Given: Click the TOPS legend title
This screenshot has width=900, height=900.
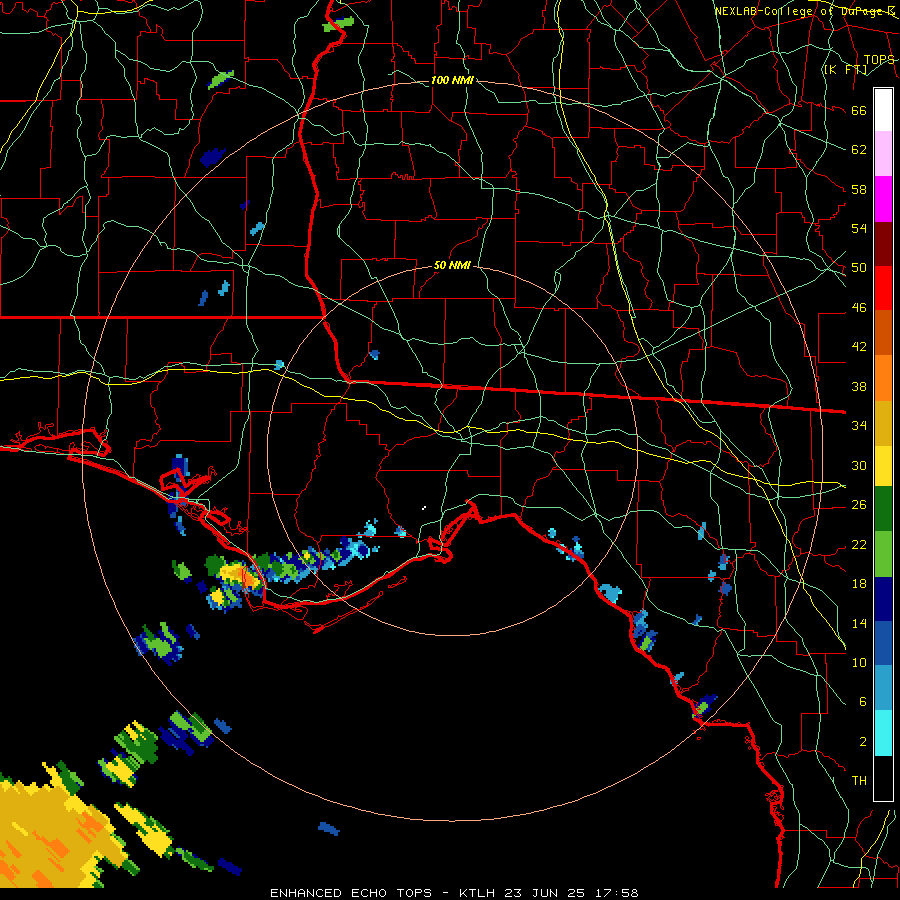Looking at the screenshot, I should tap(879, 59).
